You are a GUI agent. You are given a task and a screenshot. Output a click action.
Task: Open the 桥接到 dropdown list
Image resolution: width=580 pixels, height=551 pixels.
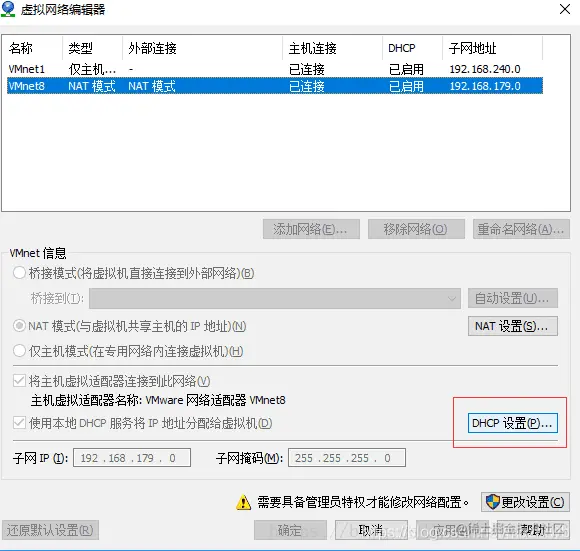tap(275, 298)
